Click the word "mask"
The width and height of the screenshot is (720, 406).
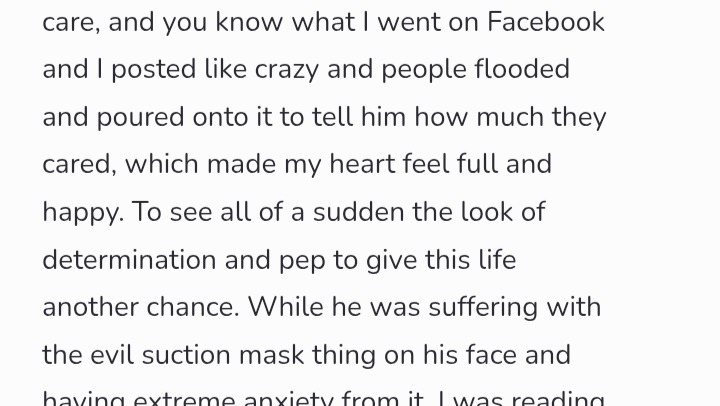(x=271, y=355)
